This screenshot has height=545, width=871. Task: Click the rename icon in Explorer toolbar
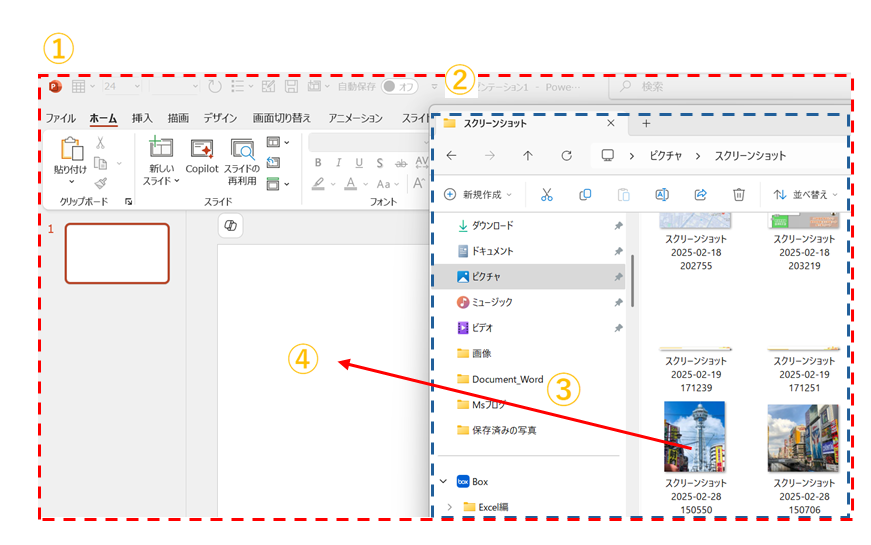coord(662,195)
